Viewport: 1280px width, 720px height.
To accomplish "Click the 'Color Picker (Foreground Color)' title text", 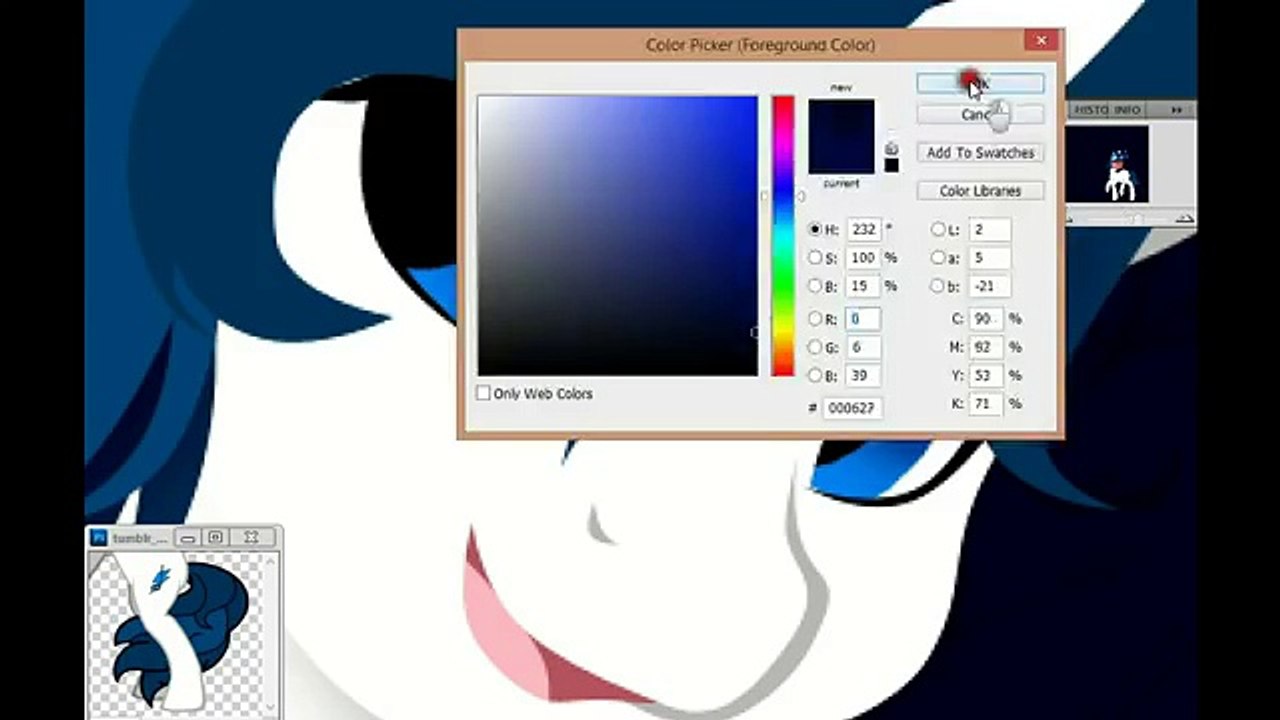I will [760, 45].
